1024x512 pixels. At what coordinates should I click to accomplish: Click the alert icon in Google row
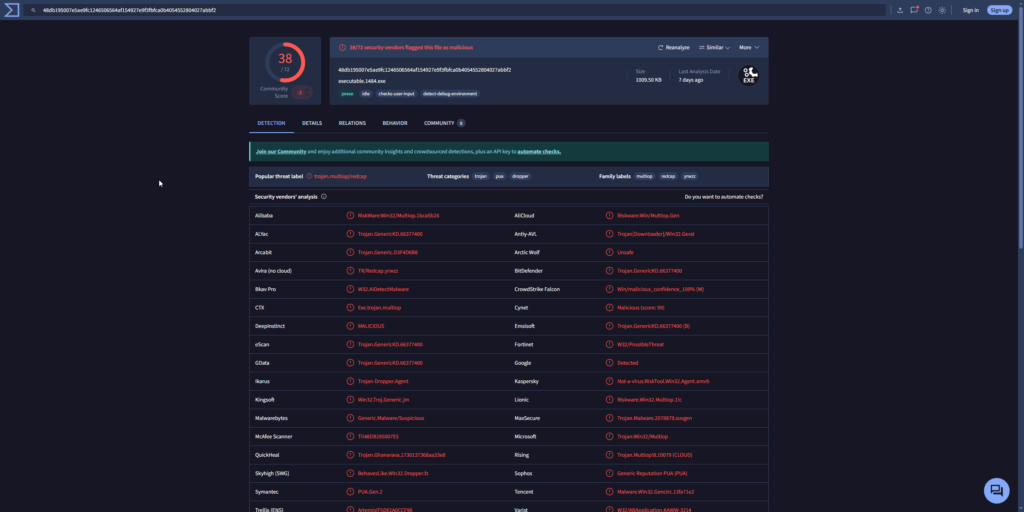[x=609, y=363]
